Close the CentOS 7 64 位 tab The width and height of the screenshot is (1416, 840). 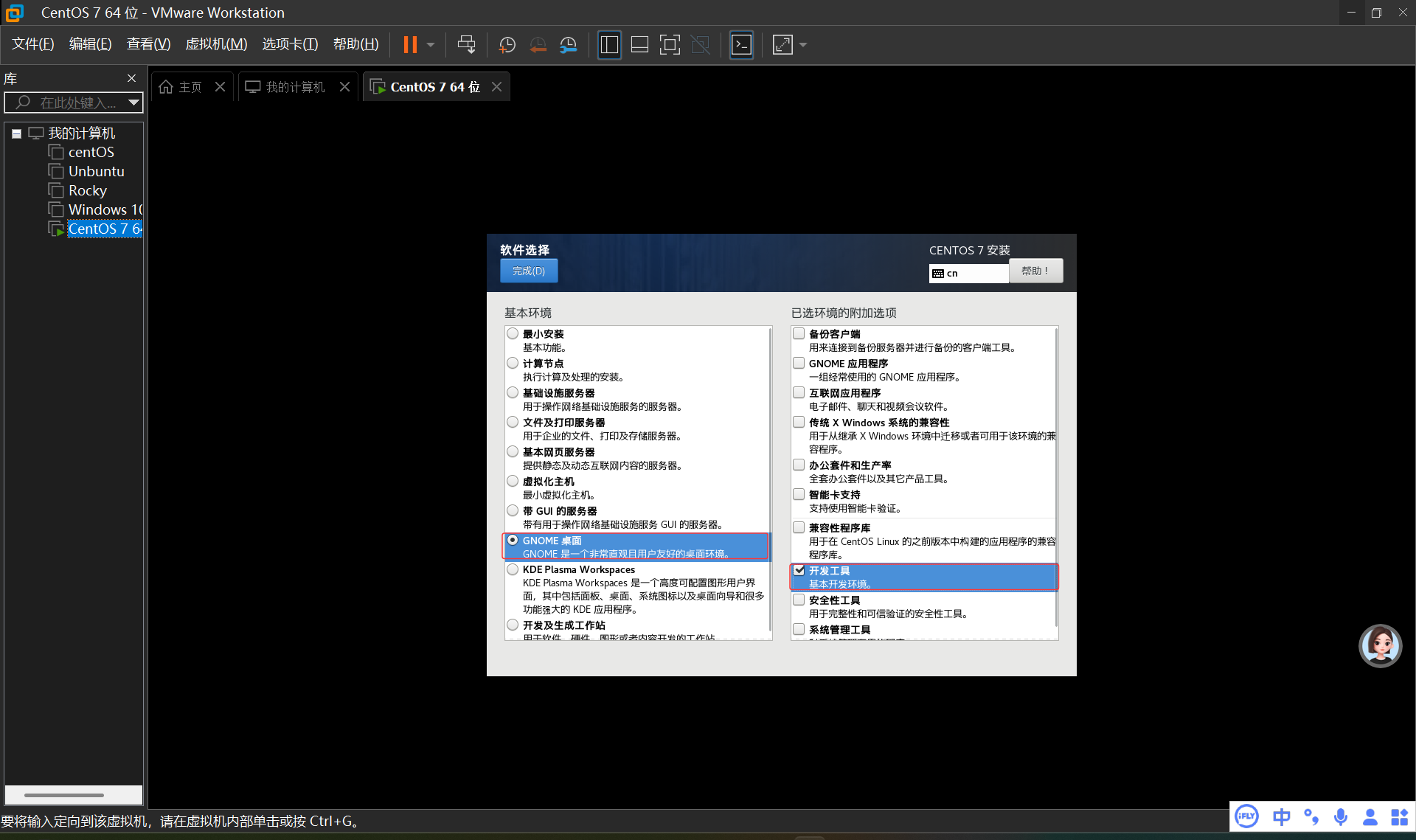[x=497, y=87]
